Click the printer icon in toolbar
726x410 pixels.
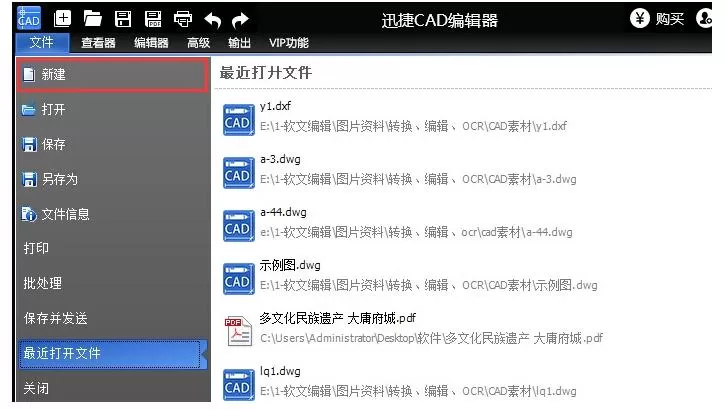click(183, 19)
